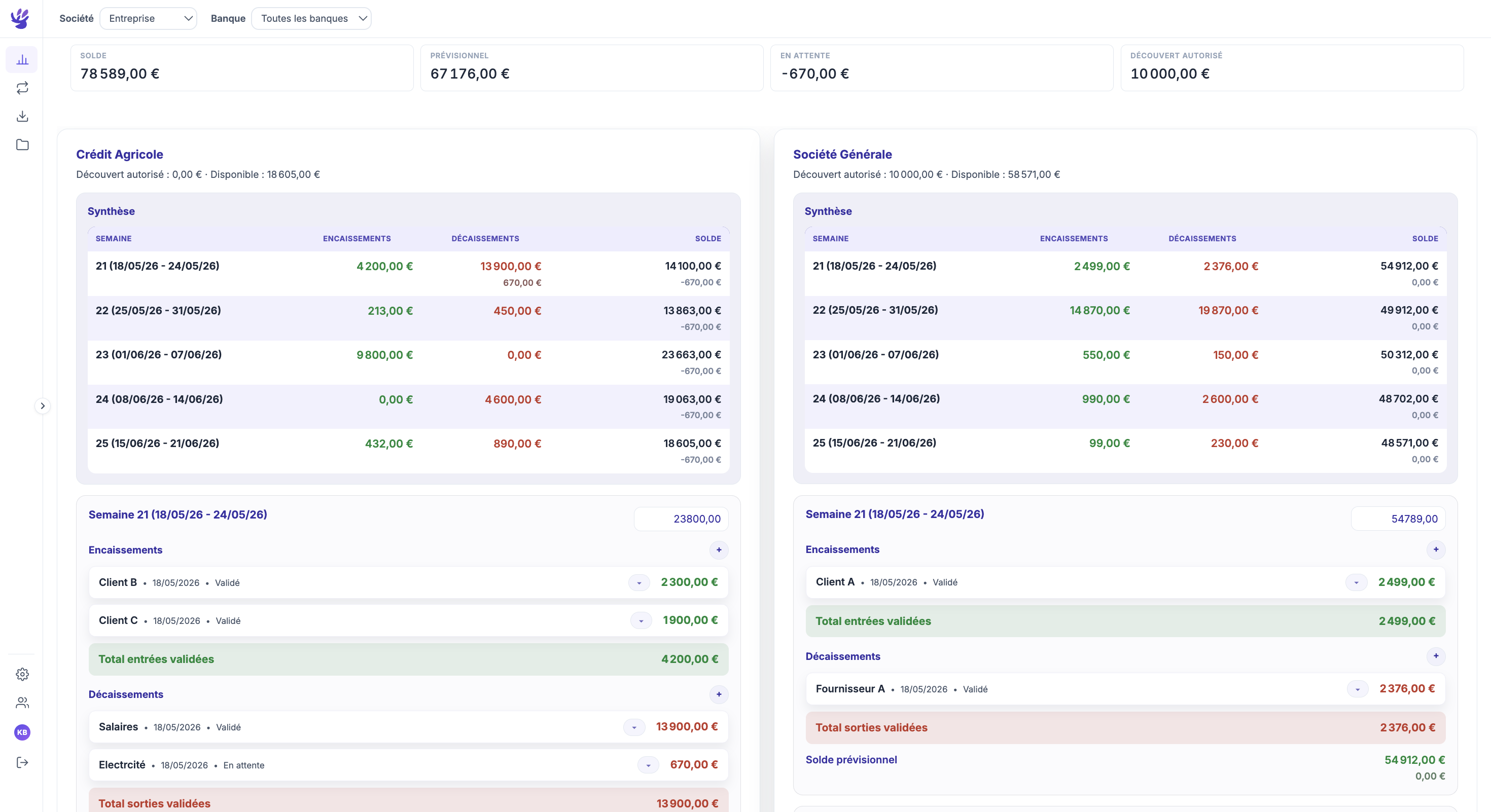
Task: Open settings gear icon
Action: tap(22, 674)
